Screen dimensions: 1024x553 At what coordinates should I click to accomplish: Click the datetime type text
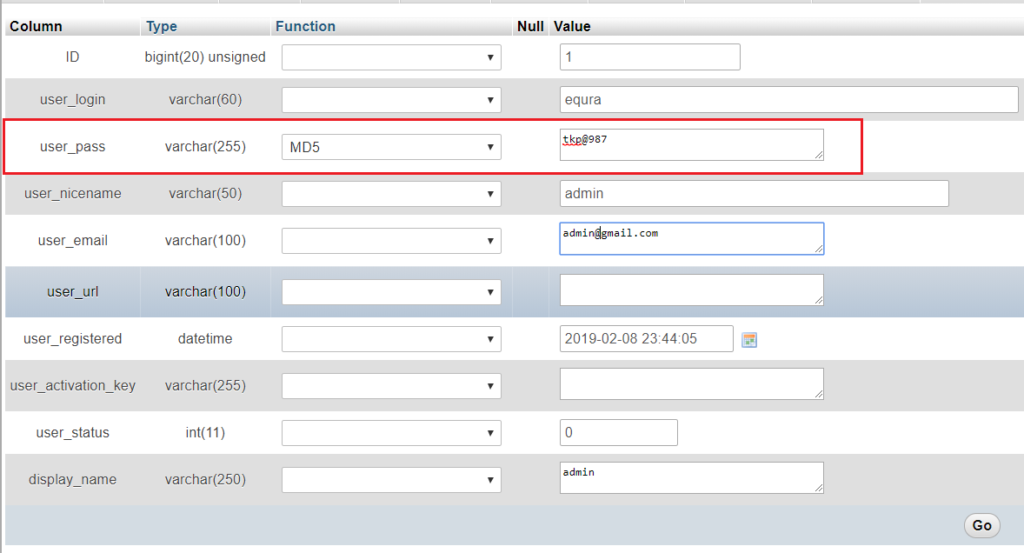[x=205, y=338]
